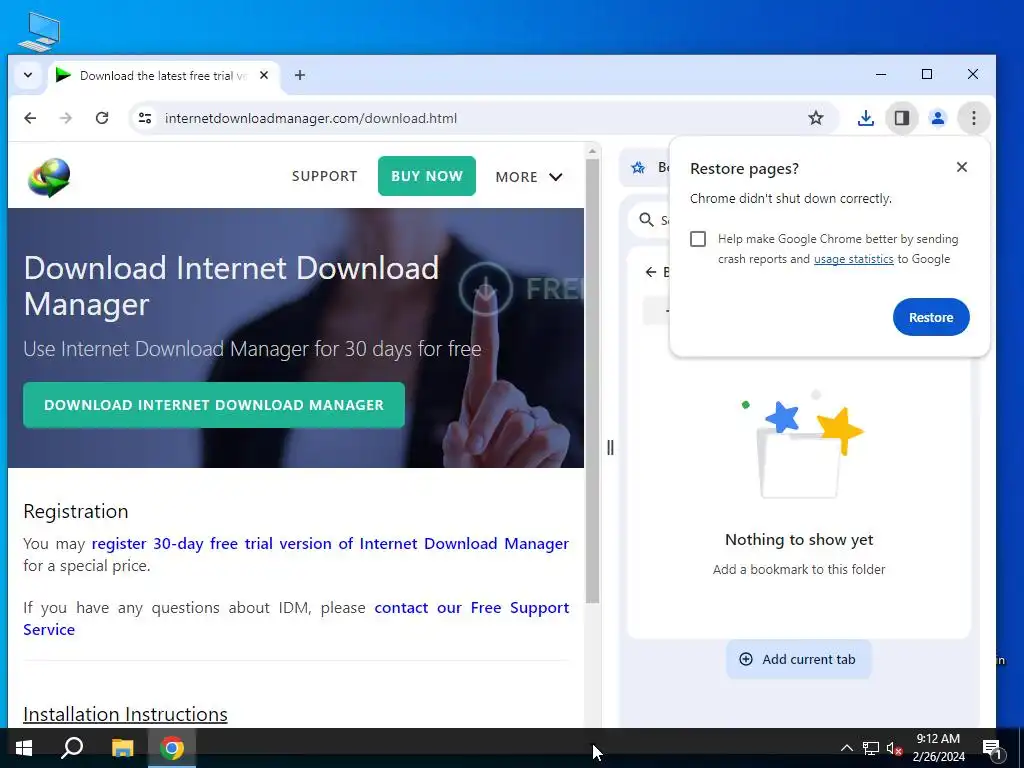This screenshot has height=768, width=1024.
Task: Open register 30-day free trial link
Action: tap(330, 544)
